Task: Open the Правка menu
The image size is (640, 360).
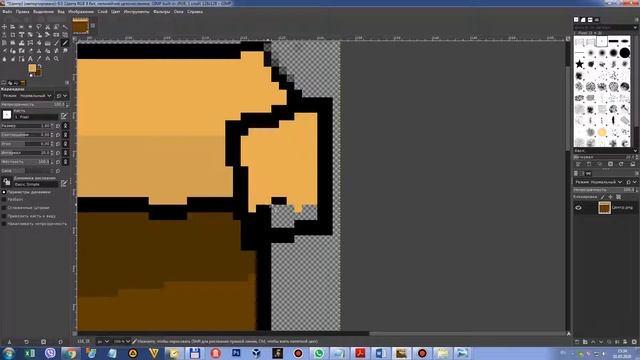Action: [x=22, y=12]
